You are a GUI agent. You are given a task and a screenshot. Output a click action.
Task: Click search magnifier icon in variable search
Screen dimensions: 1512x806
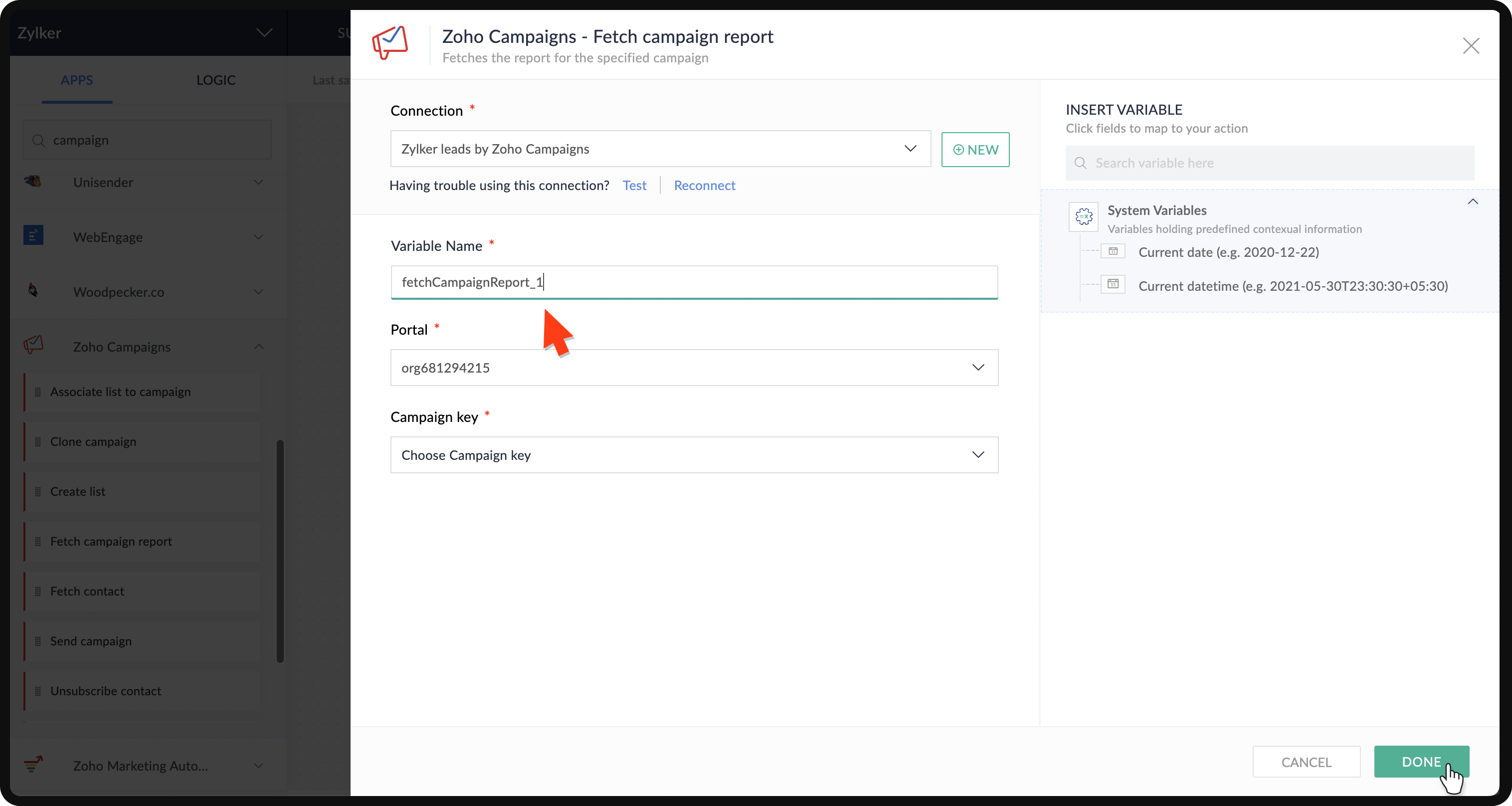(x=1080, y=163)
